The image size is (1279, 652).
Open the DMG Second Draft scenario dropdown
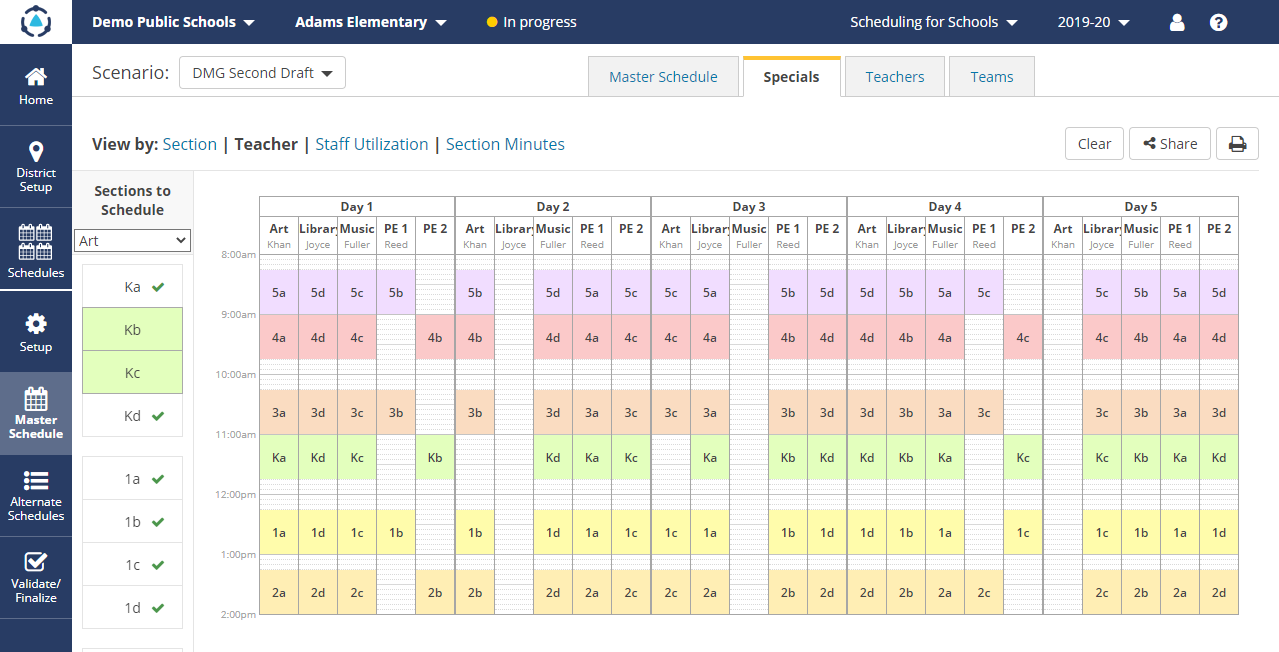click(x=262, y=72)
